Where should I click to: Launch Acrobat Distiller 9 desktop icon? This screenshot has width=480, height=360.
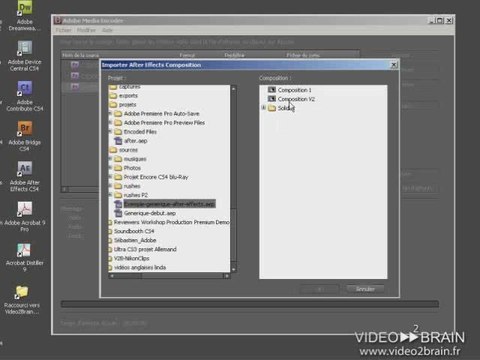25,257
